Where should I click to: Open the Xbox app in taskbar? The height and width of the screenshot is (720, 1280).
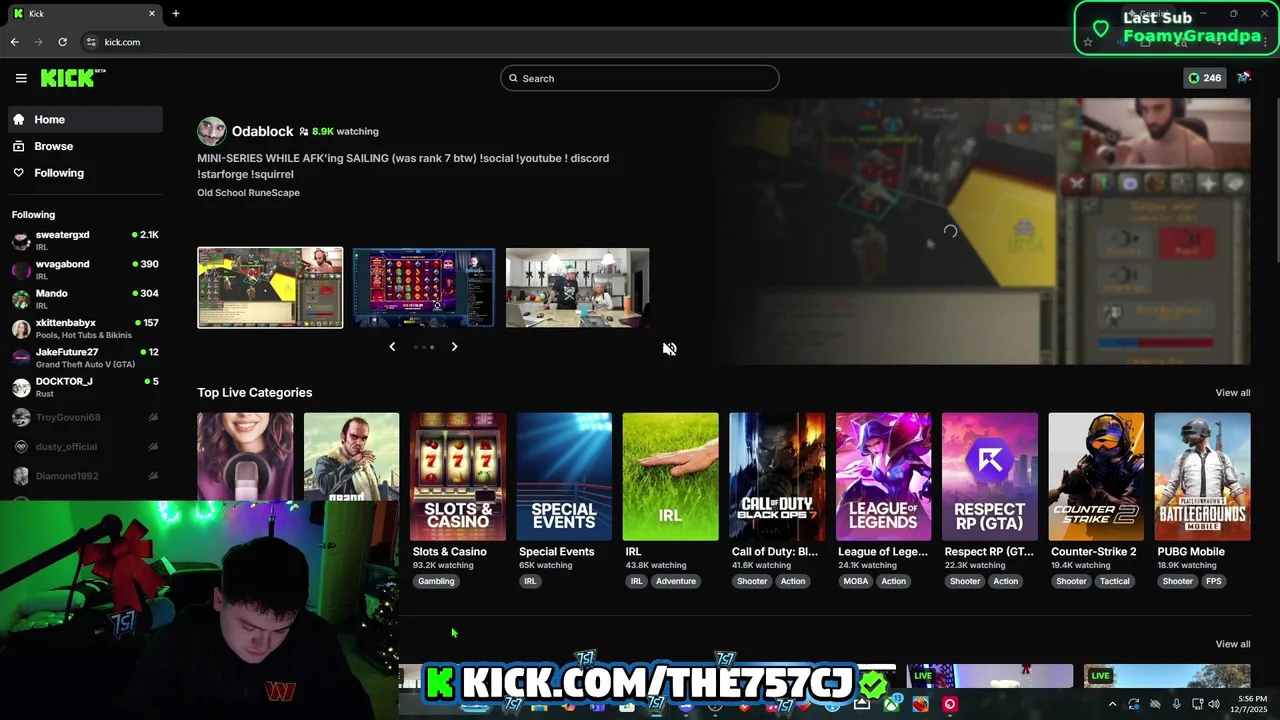(x=891, y=704)
